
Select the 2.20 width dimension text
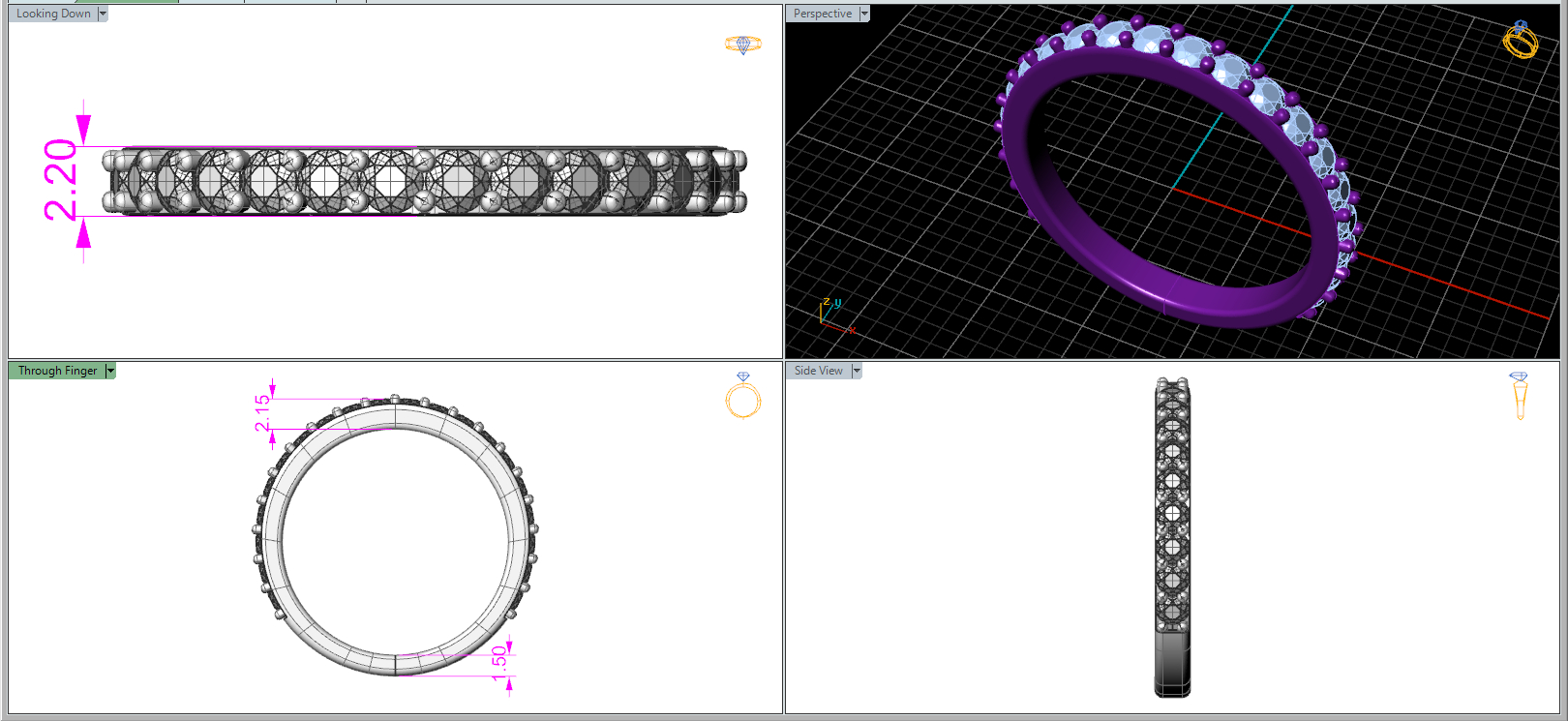60,180
